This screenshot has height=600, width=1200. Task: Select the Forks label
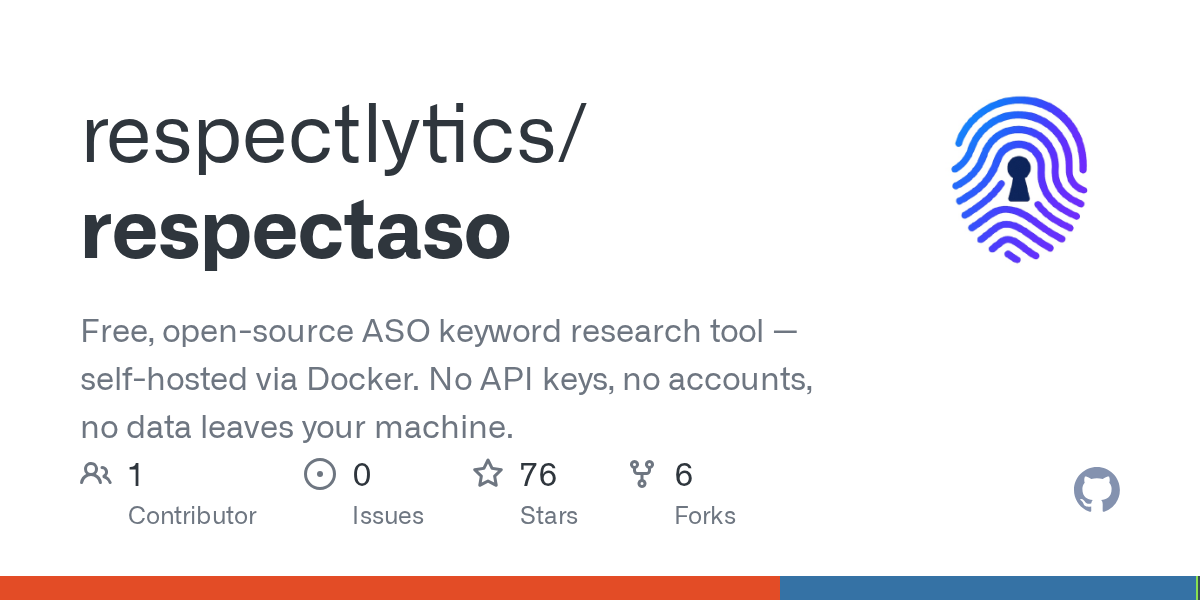coord(705,516)
